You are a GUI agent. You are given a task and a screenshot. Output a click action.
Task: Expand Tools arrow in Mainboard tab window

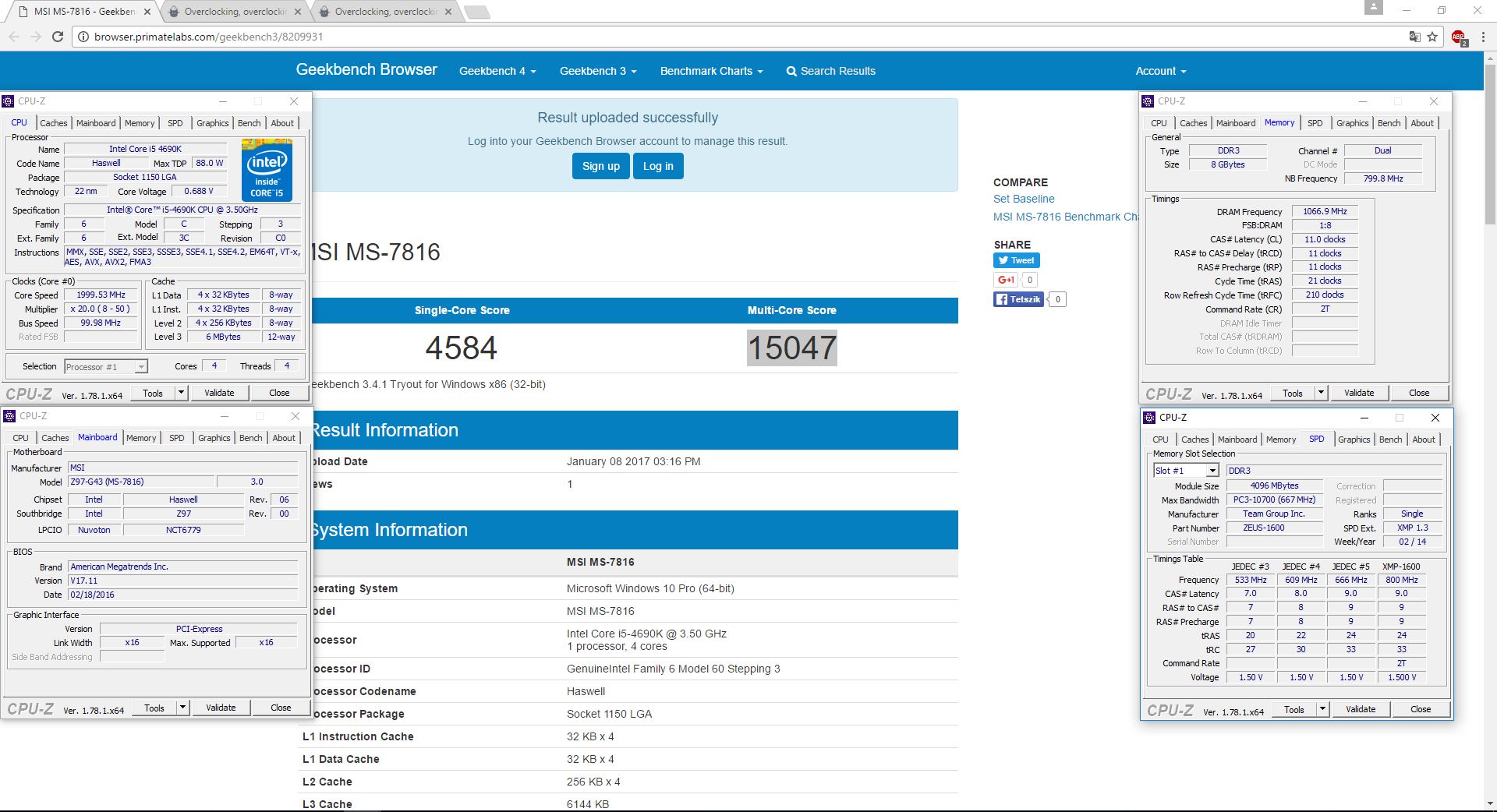point(182,708)
